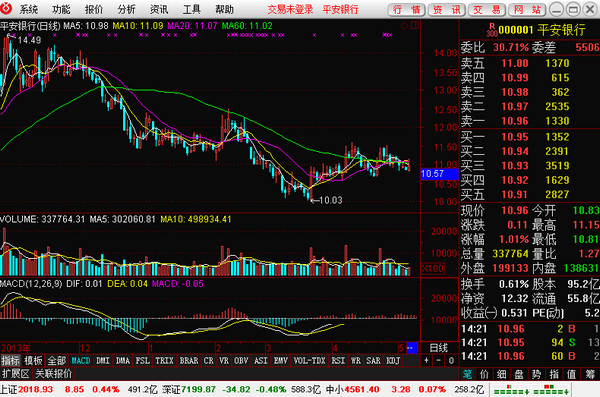This screenshot has width=600, height=397.
Task: Click the Ping An Bank logo icon
Action: (7, 8)
